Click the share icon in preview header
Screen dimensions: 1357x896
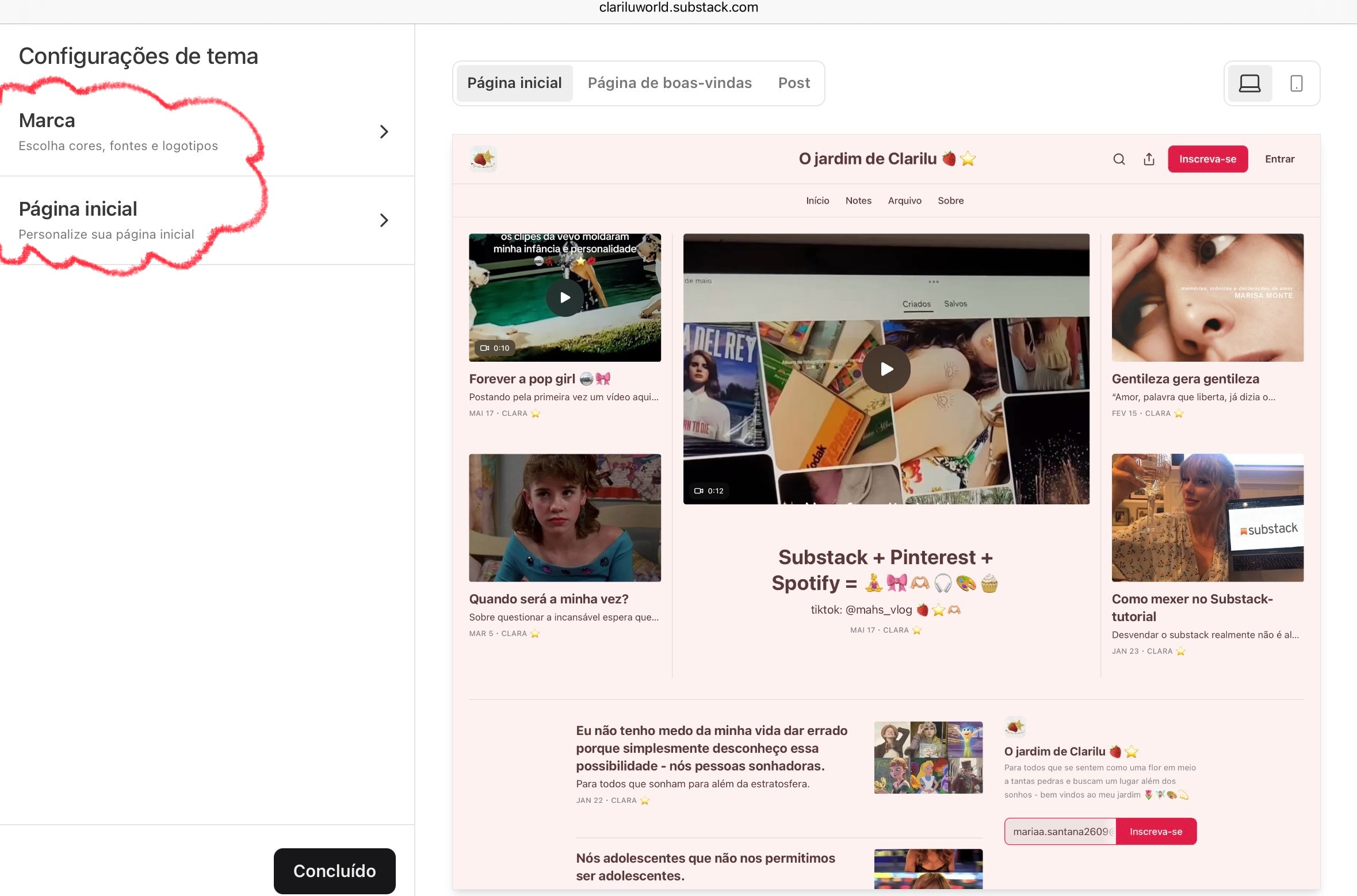click(1149, 159)
